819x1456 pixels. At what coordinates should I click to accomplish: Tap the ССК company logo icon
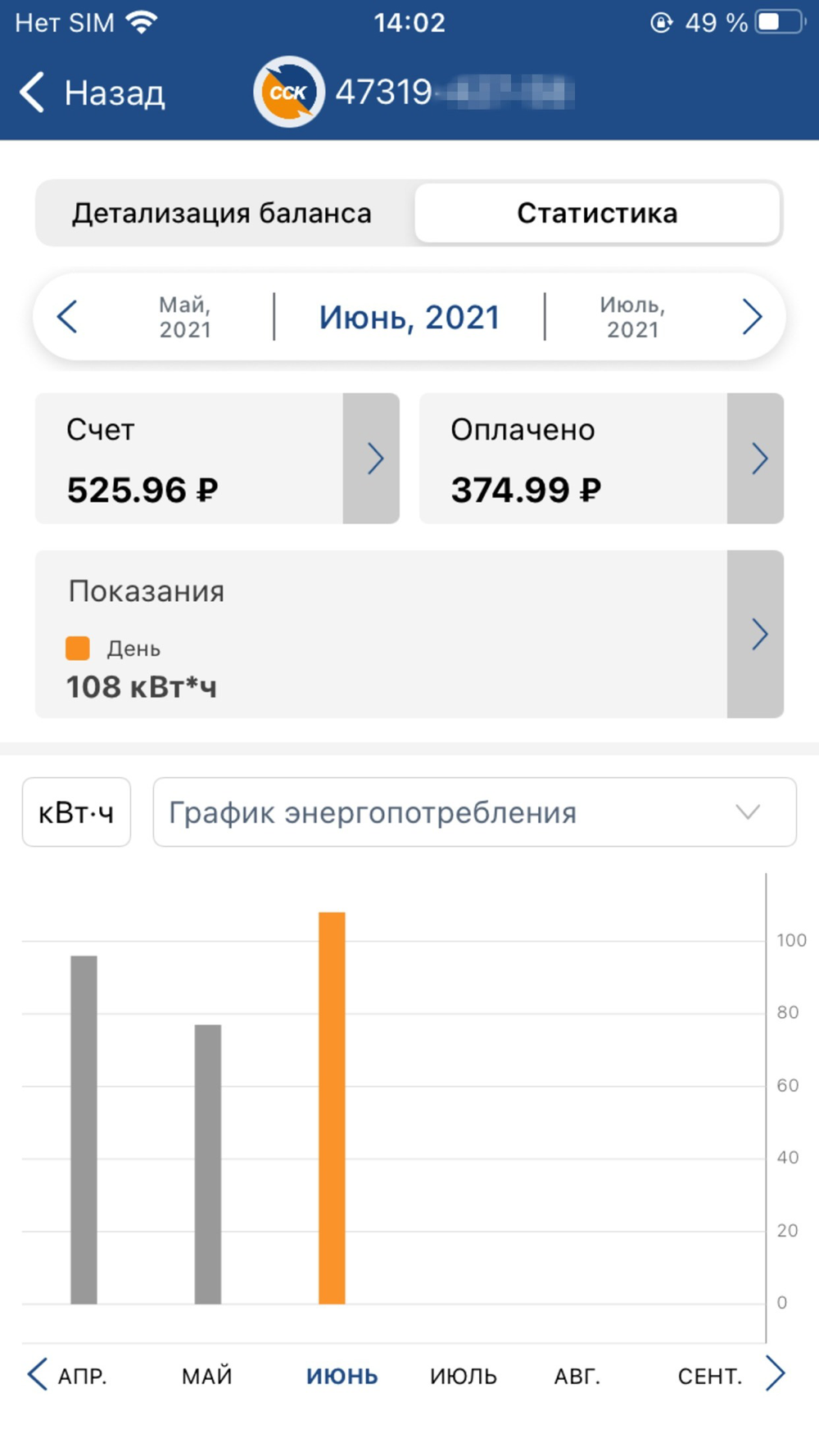click(x=288, y=92)
